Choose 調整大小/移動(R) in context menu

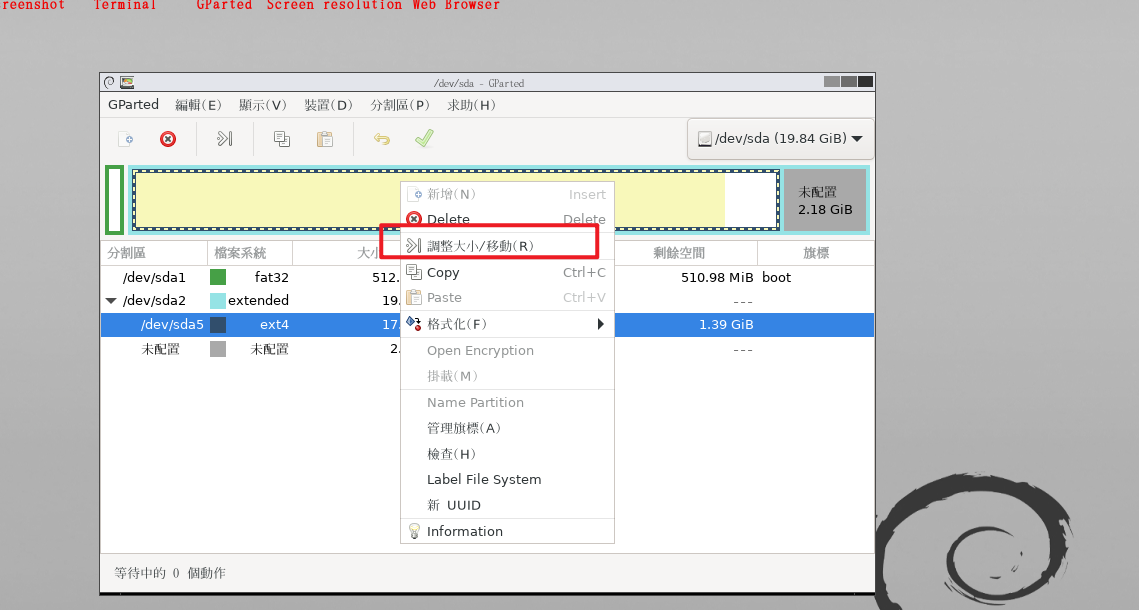pos(507,245)
